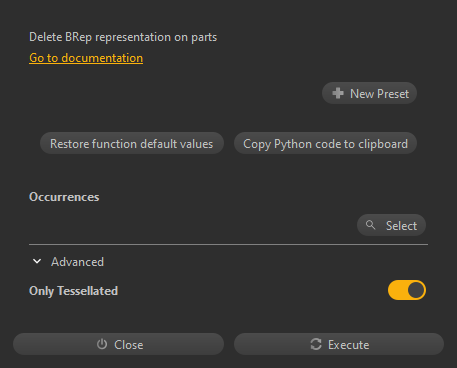Click the Only Tessellated option label
The width and height of the screenshot is (457, 368).
(73, 291)
